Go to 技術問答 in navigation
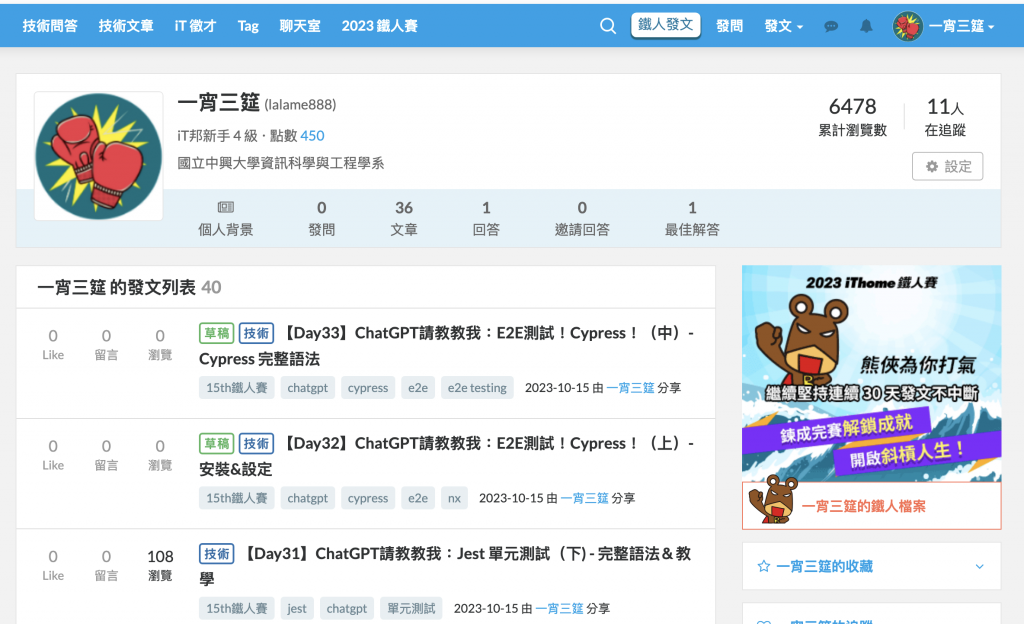This screenshot has height=624, width=1024. tap(50, 26)
